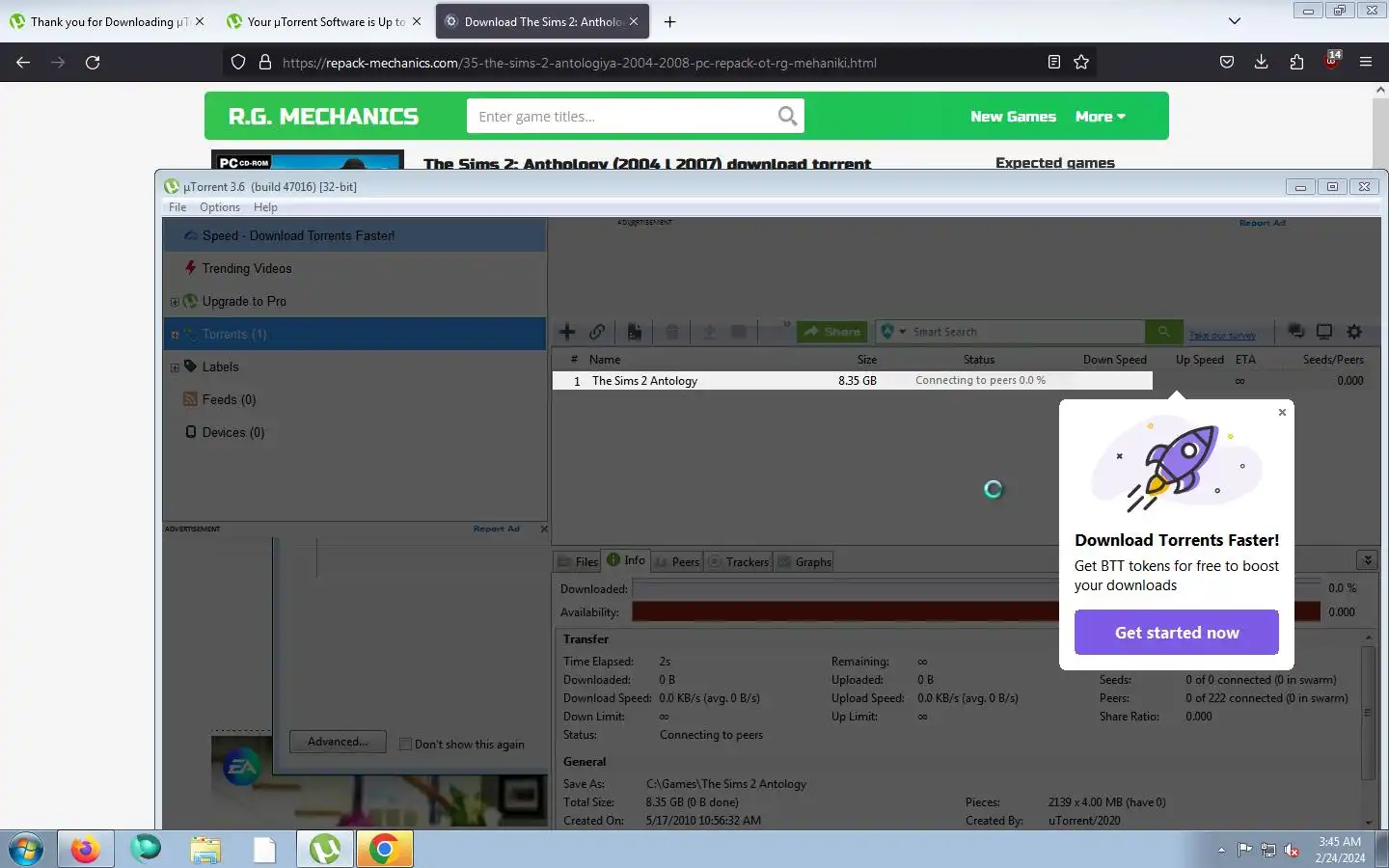
Task: Check 'Don't show this again' checkbox
Action: click(406, 745)
